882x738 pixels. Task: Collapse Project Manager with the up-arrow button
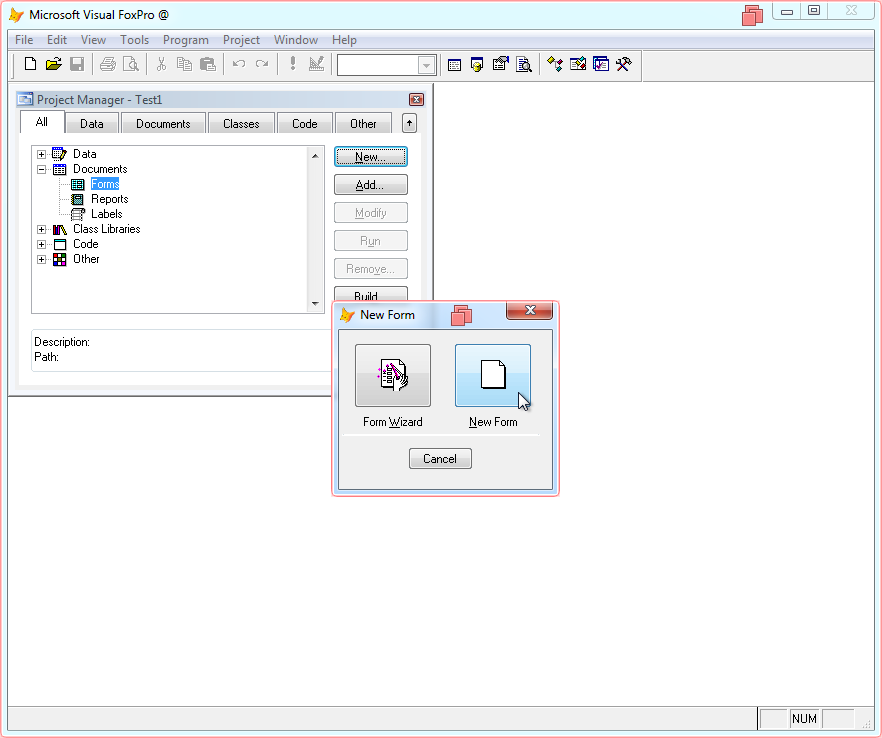[410, 123]
